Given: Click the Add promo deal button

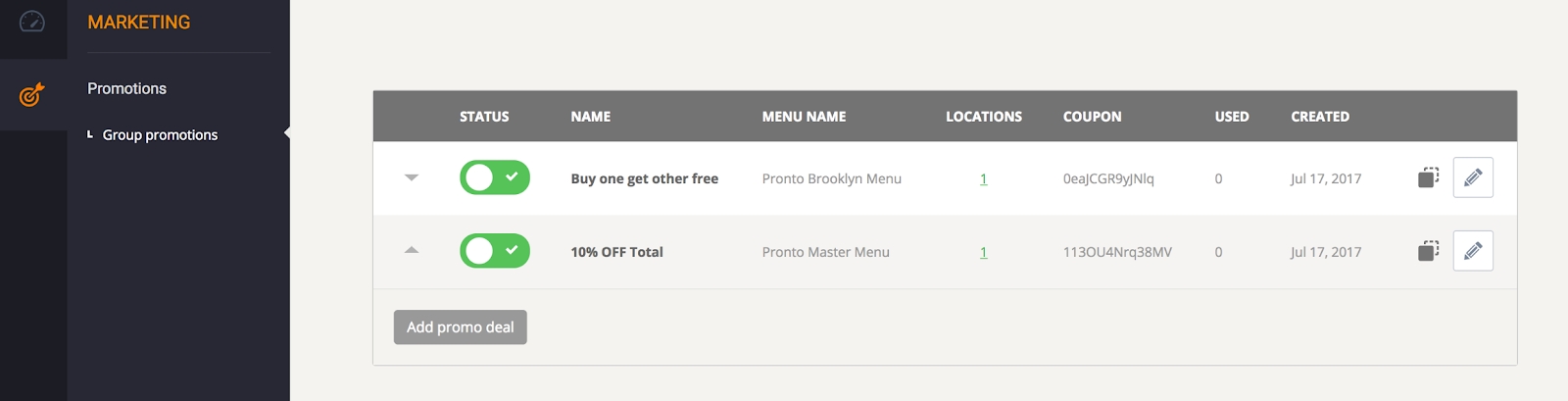Looking at the screenshot, I should (x=460, y=327).
